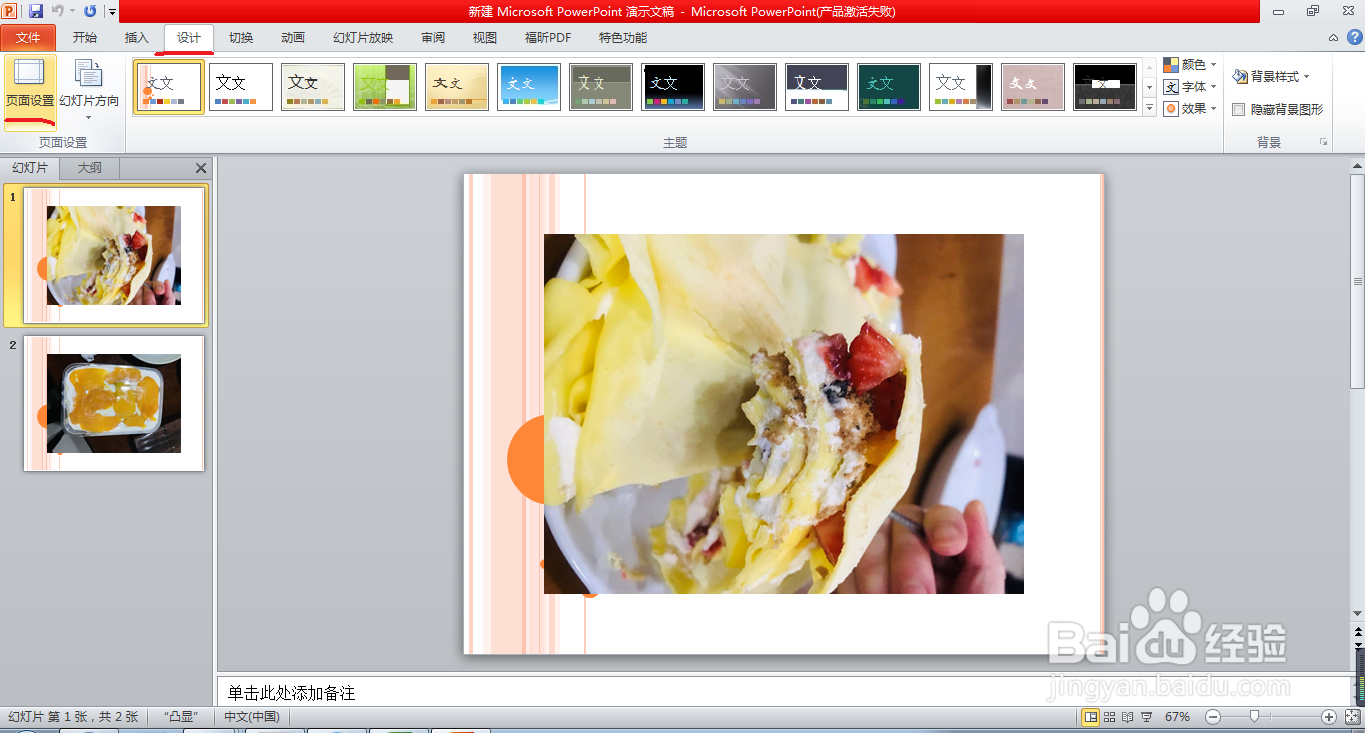This screenshot has height=733, width=1365.
Task: Click the Redo/Repeat icon
Action: (90, 11)
